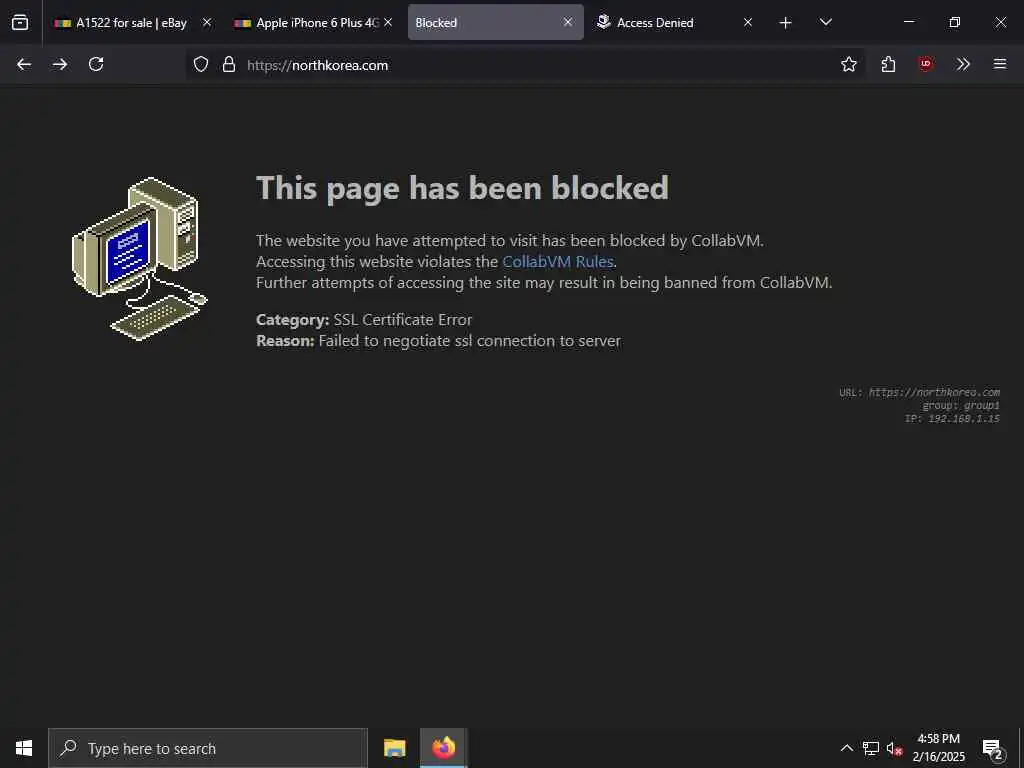The image size is (1024, 768).
Task: Open the Extensions puzzle icon
Action: [x=888, y=64]
